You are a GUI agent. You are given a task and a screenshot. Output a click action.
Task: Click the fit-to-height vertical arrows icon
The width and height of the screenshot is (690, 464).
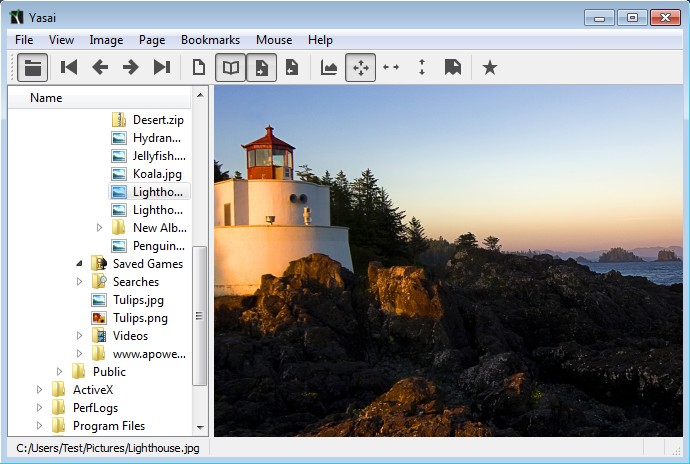pos(422,67)
